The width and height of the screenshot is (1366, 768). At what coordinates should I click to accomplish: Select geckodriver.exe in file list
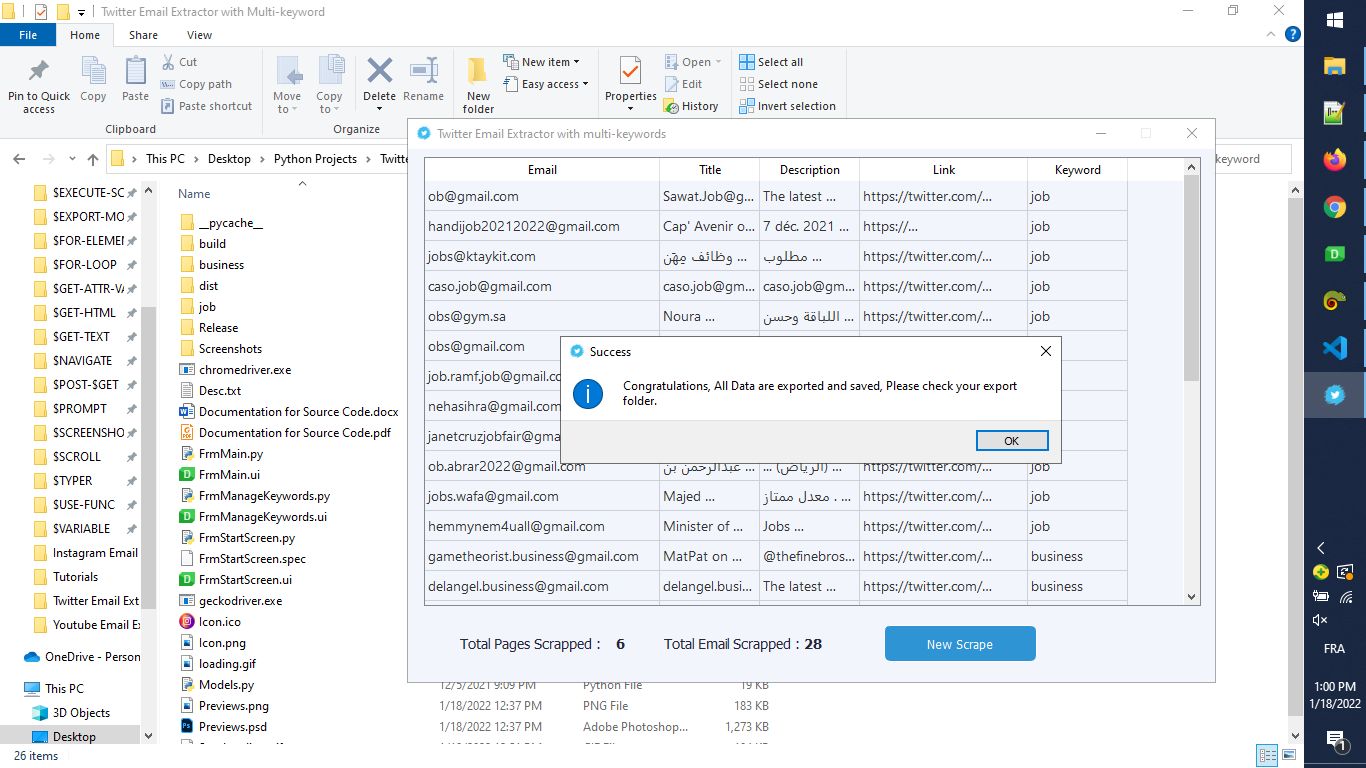point(240,601)
